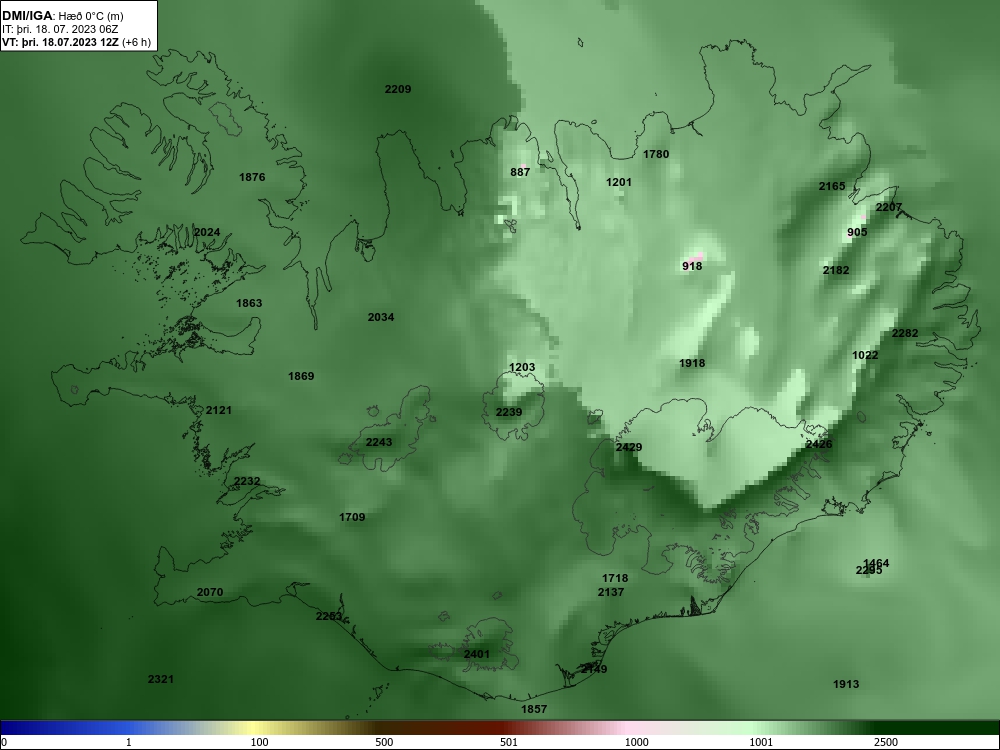
Task: Click the VT 12Z (+6 h) valid time
Action: pyautogui.click(x=77, y=42)
